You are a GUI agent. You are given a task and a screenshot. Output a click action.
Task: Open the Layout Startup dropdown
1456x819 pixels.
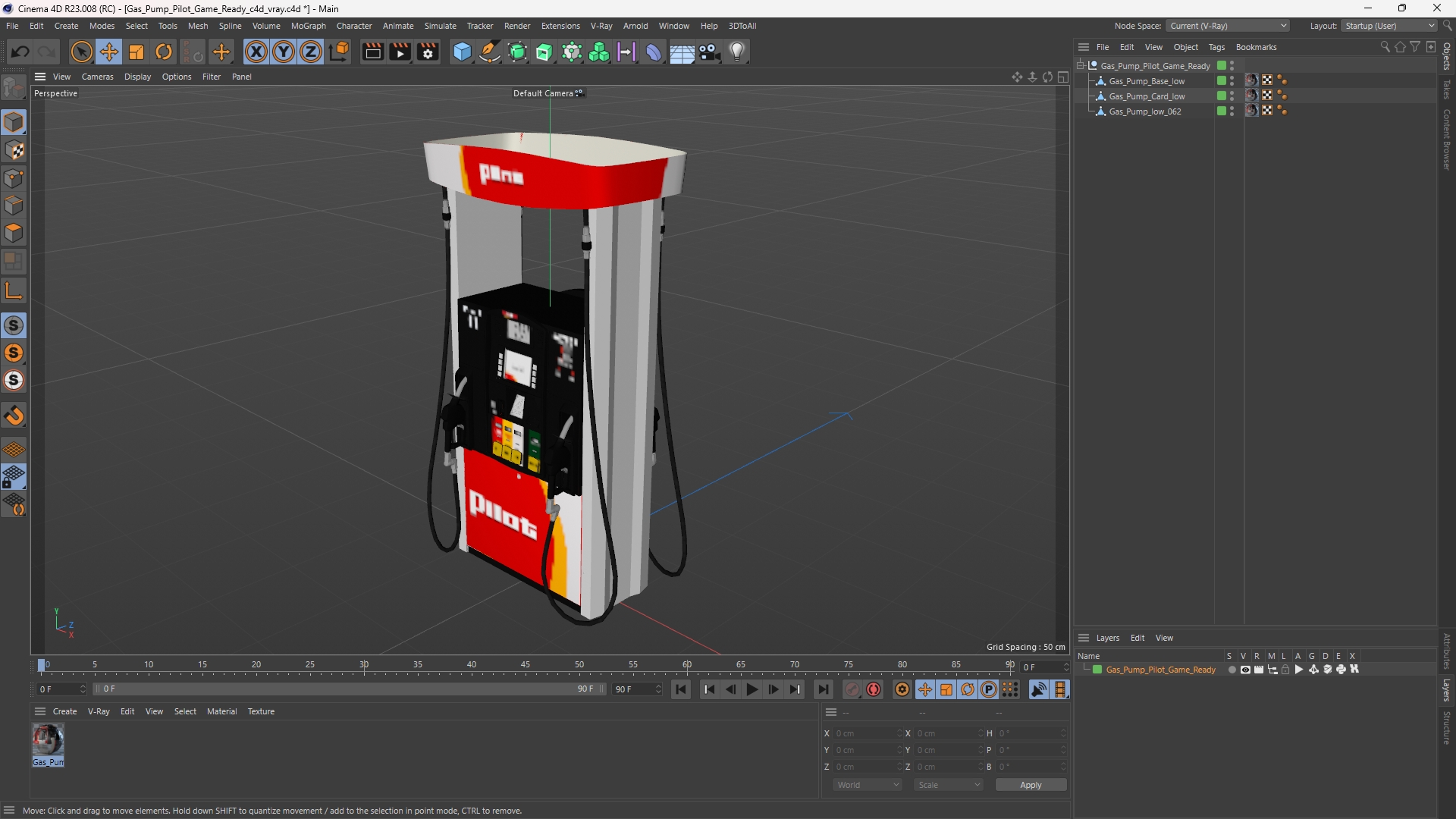point(1389,26)
